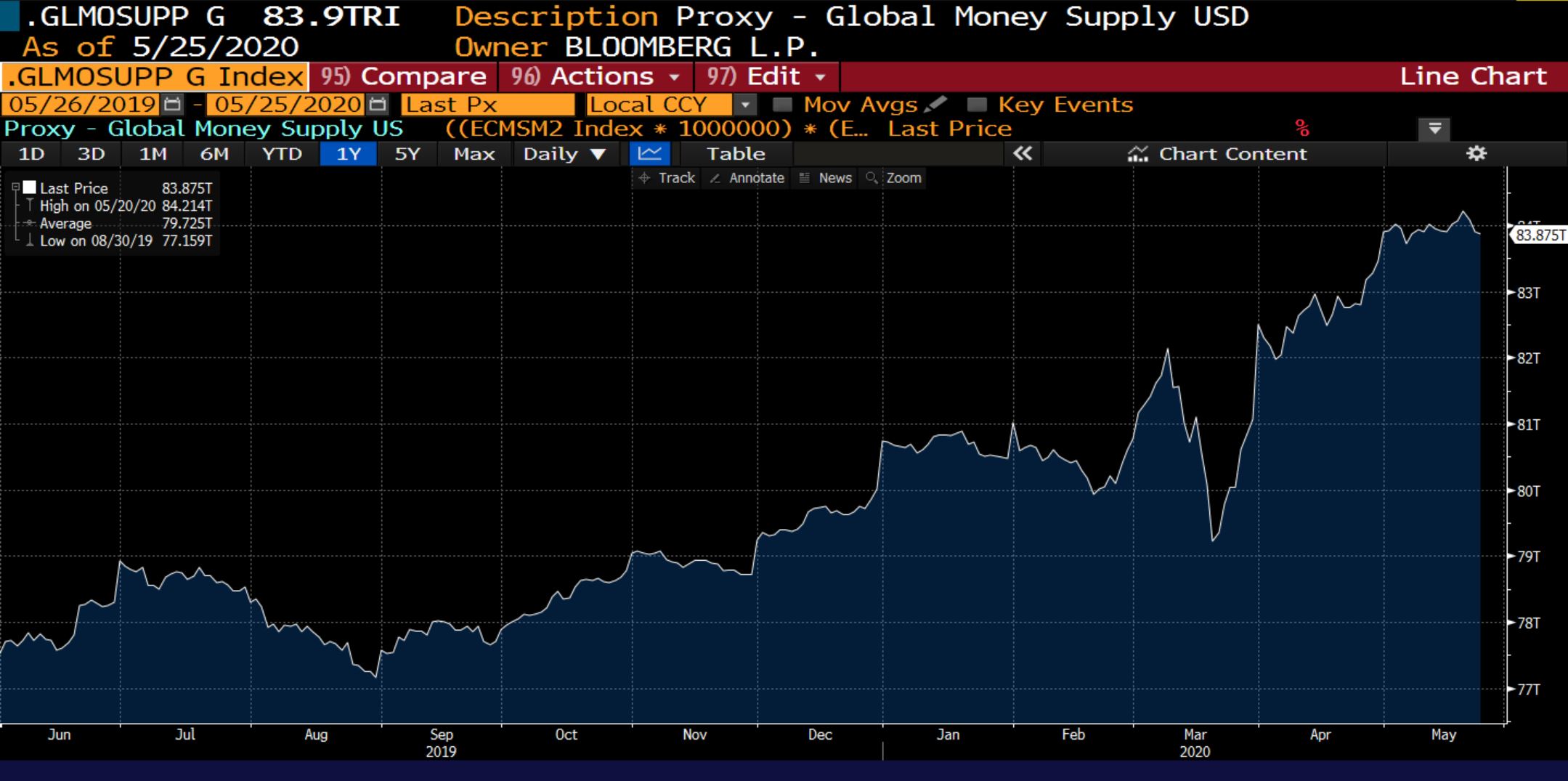Click the 83T y-axis label

[x=1529, y=293]
